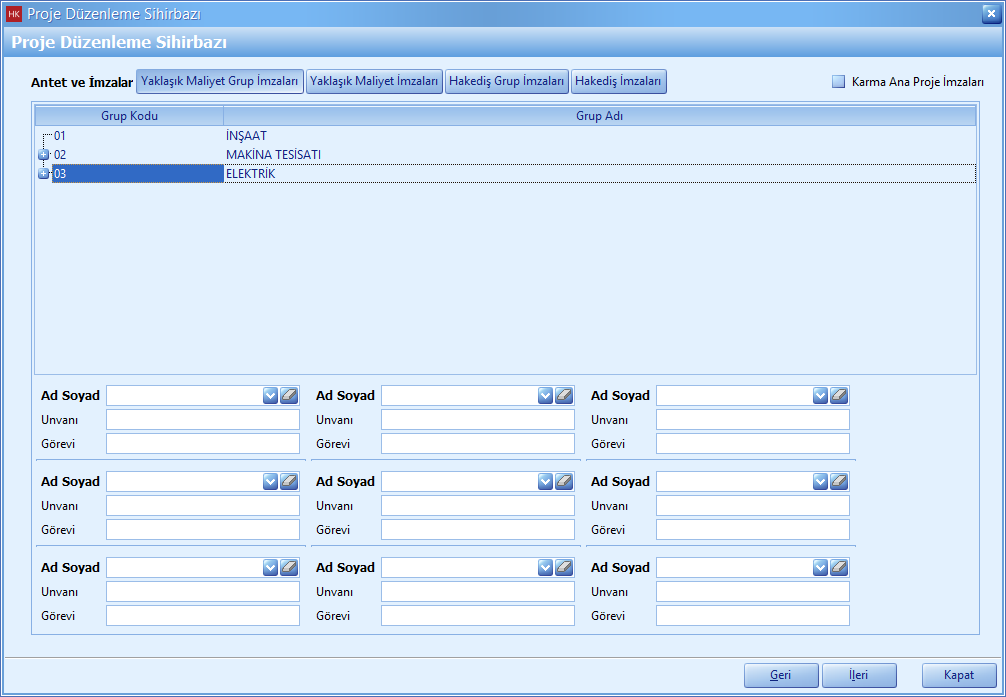The width and height of the screenshot is (1006, 697).
Task: Expand the 03 ELEKTRİK group node
Action: coord(43,174)
